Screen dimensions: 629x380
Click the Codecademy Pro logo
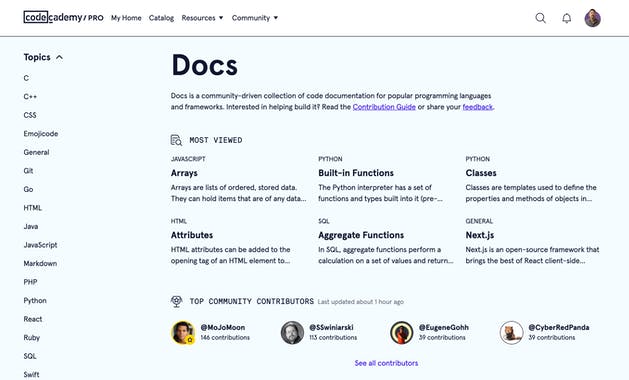coord(63,18)
